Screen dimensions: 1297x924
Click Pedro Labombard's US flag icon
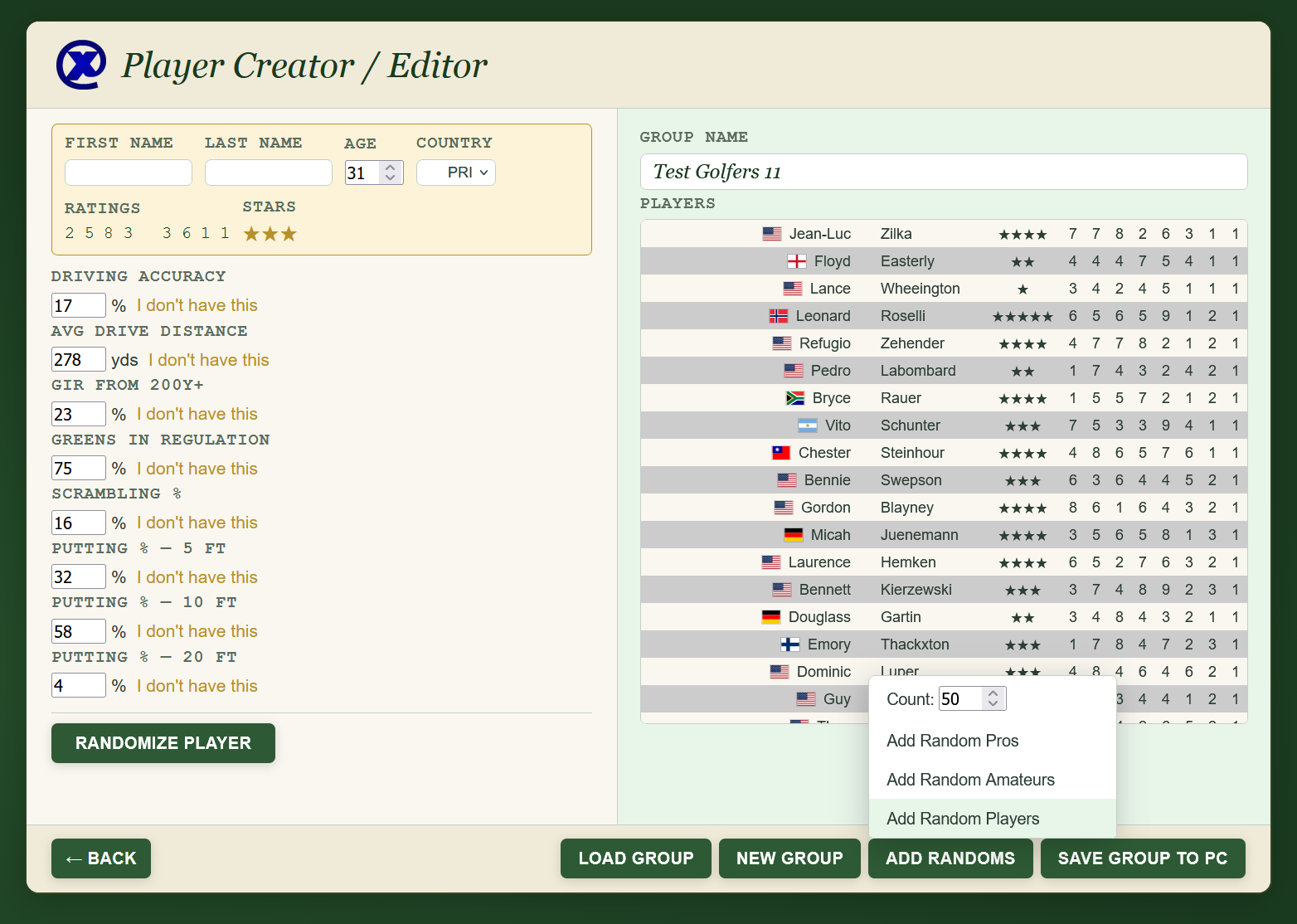[794, 371]
